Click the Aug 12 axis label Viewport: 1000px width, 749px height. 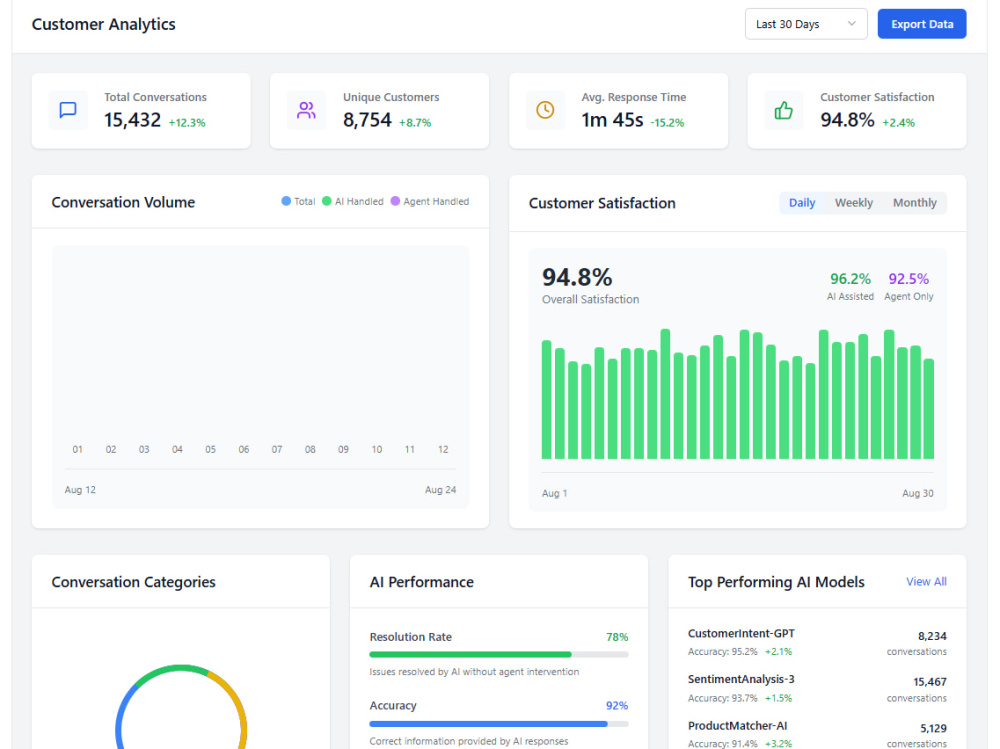point(80,490)
